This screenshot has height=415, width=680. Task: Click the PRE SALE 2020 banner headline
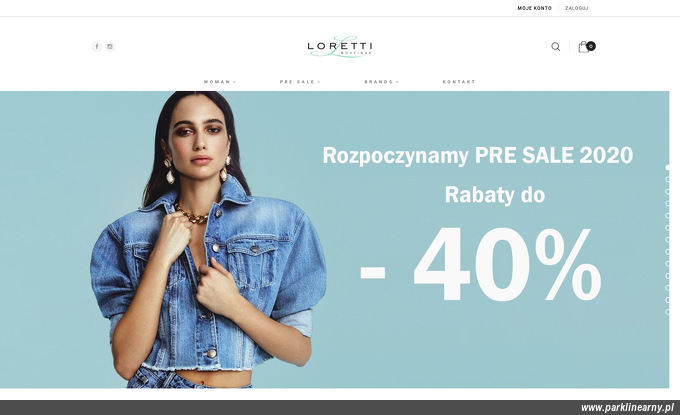coord(477,156)
